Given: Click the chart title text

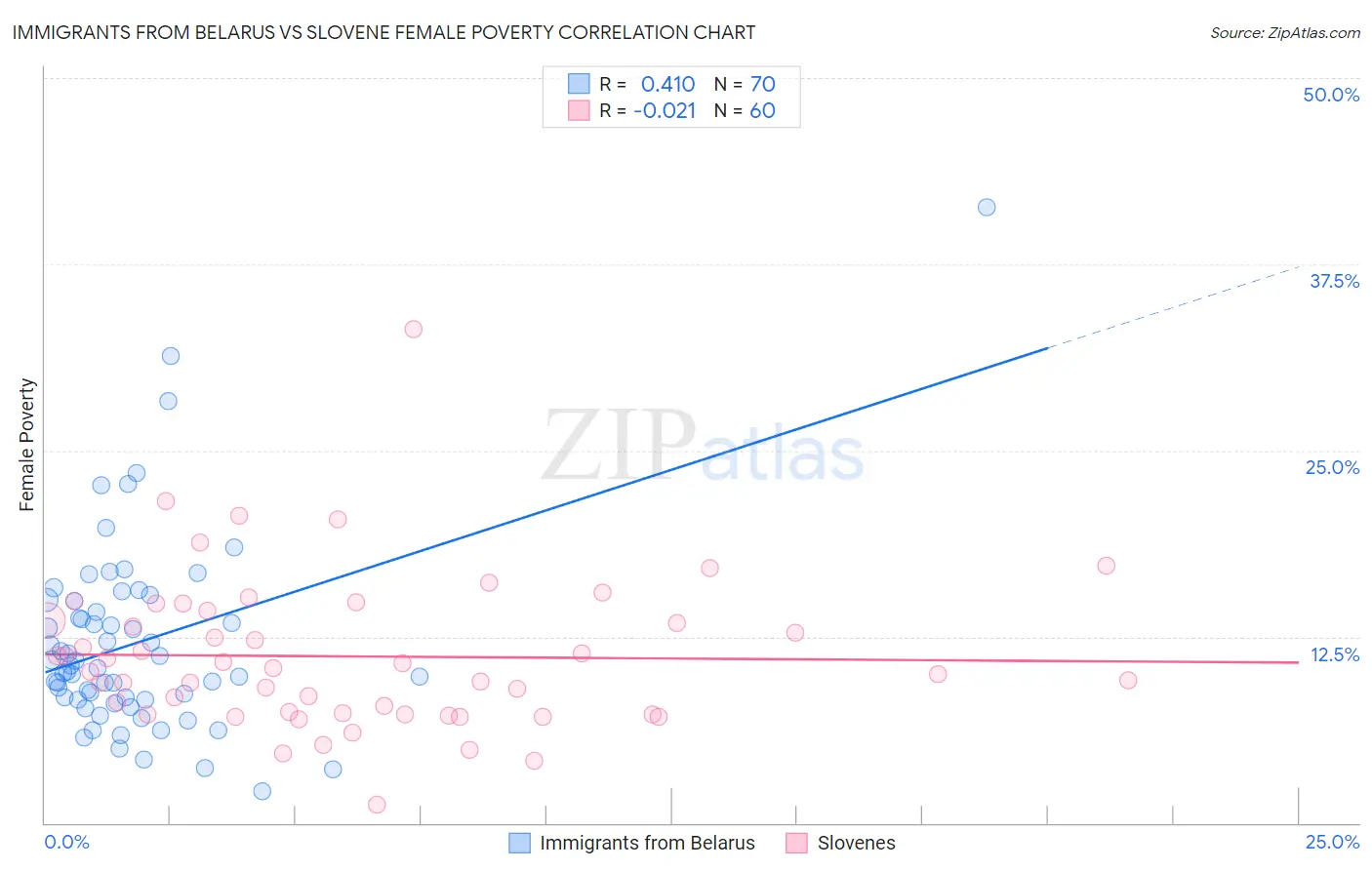Looking at the screenshot, I should 383,32.
